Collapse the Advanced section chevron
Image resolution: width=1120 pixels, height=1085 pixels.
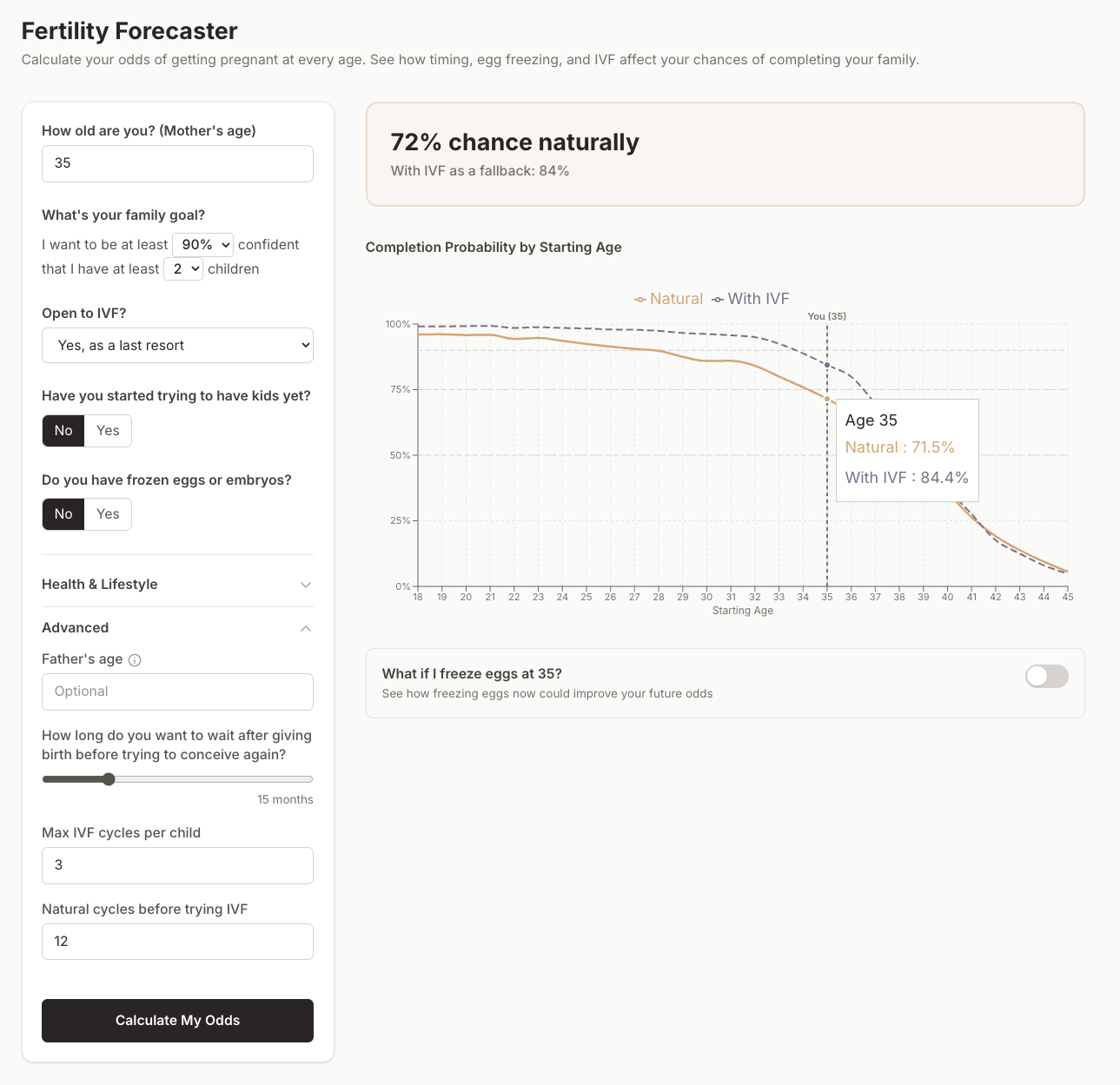point(305,628)
